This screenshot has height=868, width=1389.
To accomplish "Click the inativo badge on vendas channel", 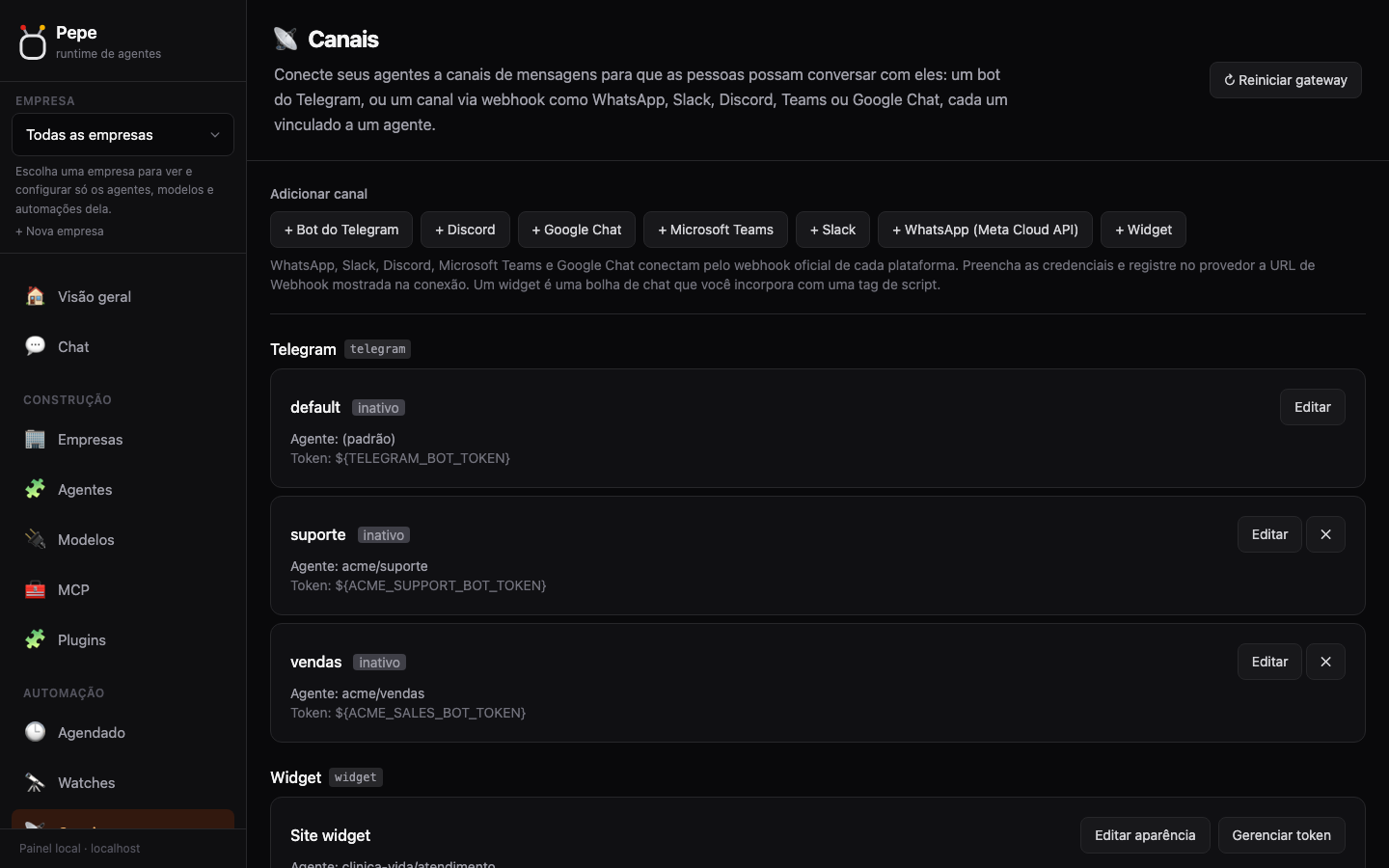I will pos(380,663).
